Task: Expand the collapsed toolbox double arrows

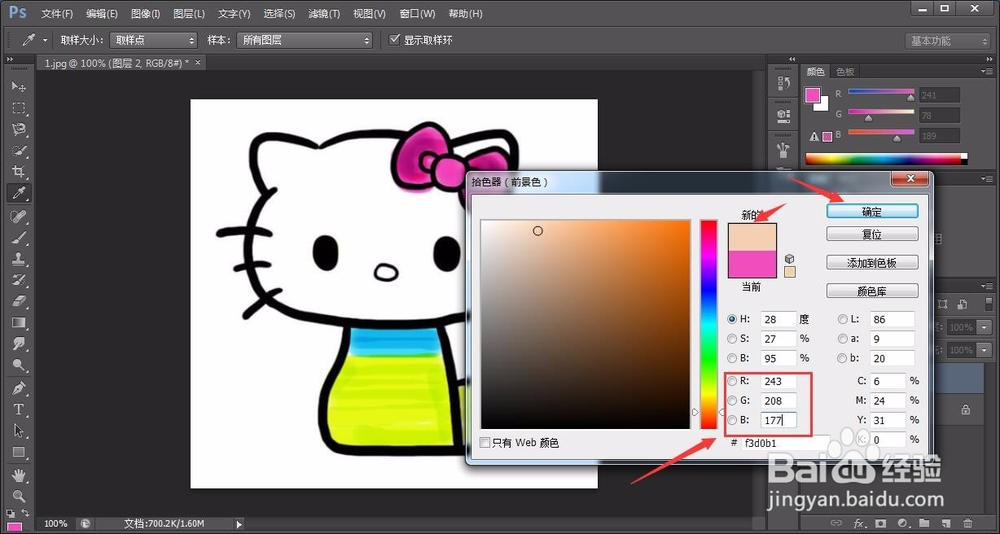Action: (10, 59)
